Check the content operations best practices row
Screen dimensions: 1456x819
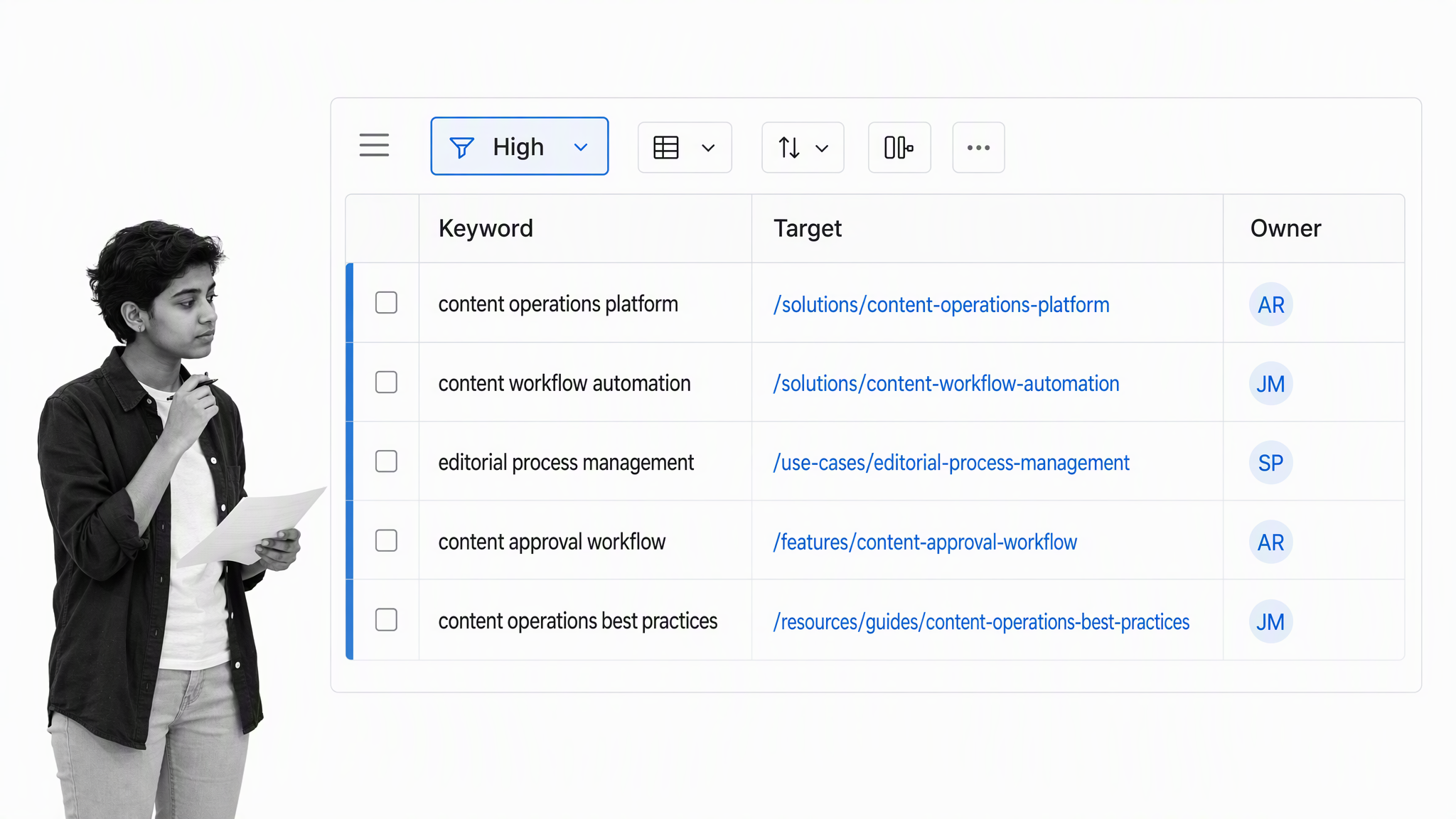(386, 620)
